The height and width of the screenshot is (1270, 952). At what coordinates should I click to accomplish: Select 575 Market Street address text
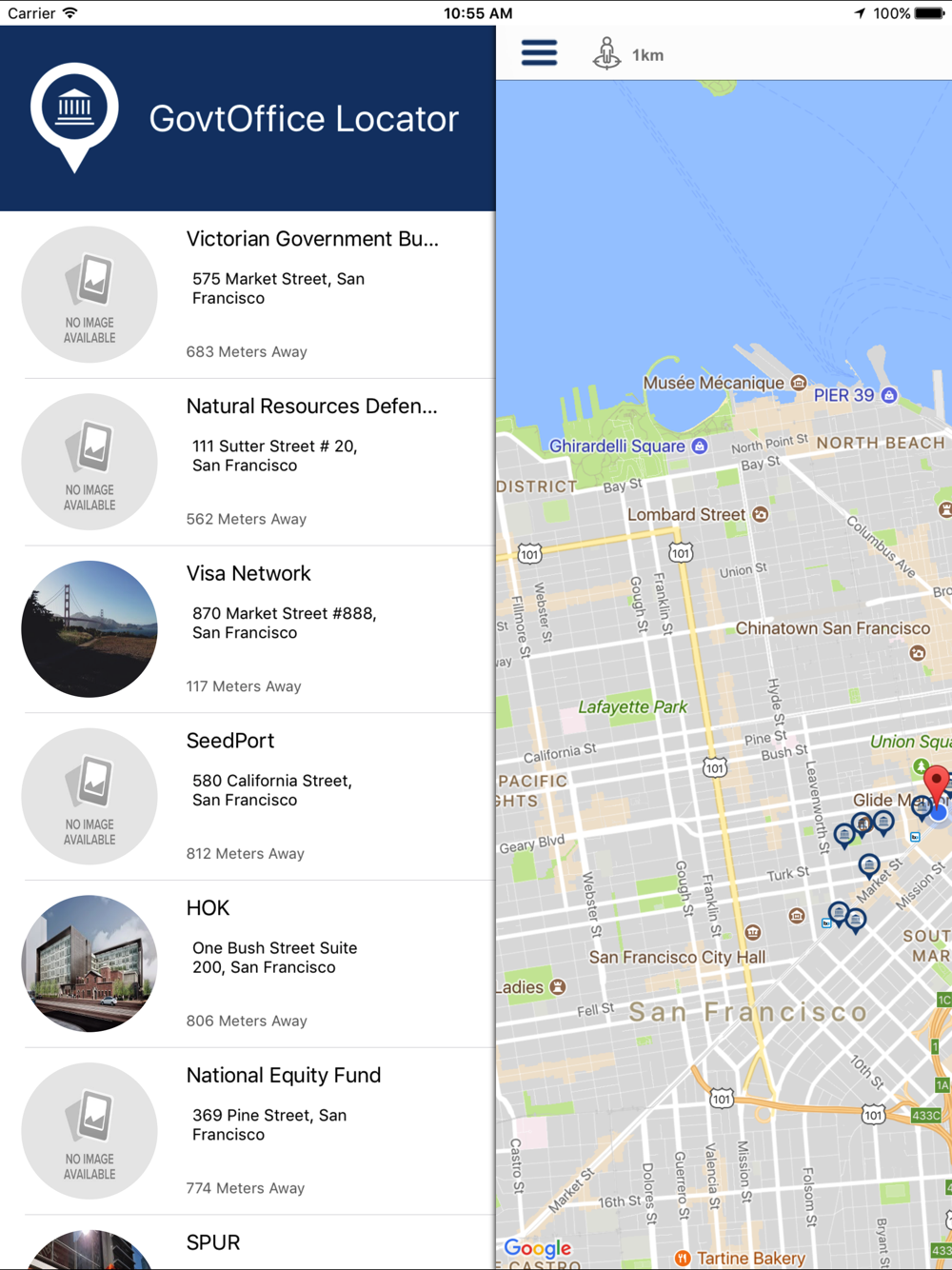point(278,288)
